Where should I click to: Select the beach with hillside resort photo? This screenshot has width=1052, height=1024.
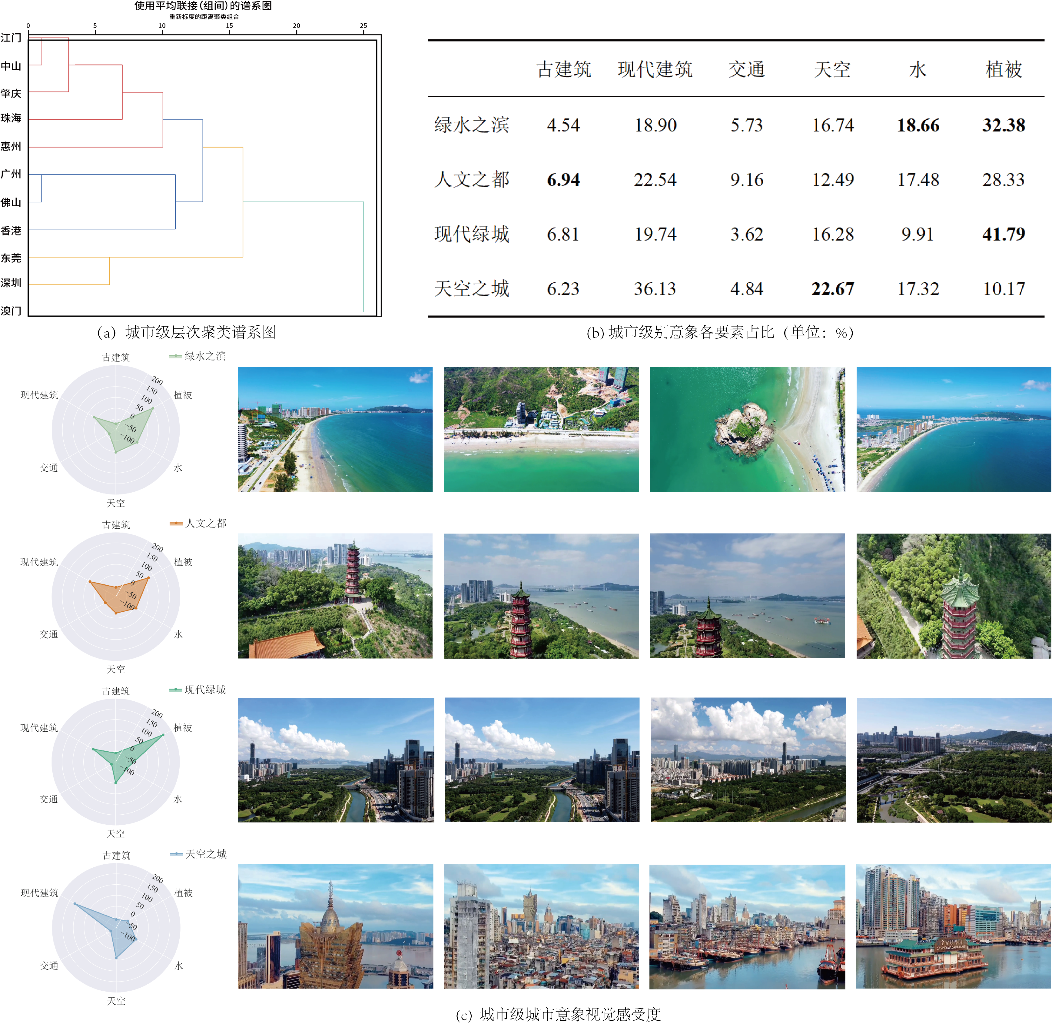540,429
